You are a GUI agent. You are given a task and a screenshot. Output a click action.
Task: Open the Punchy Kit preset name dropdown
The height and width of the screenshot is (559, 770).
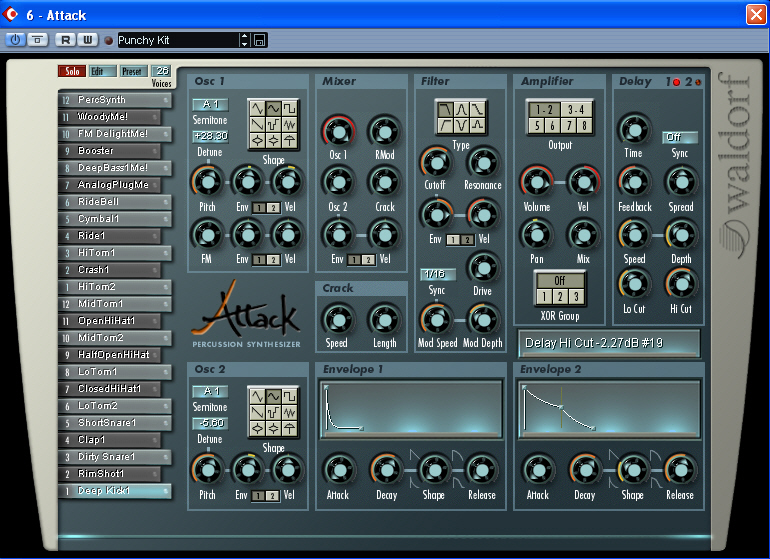click(x=178, y=40)
